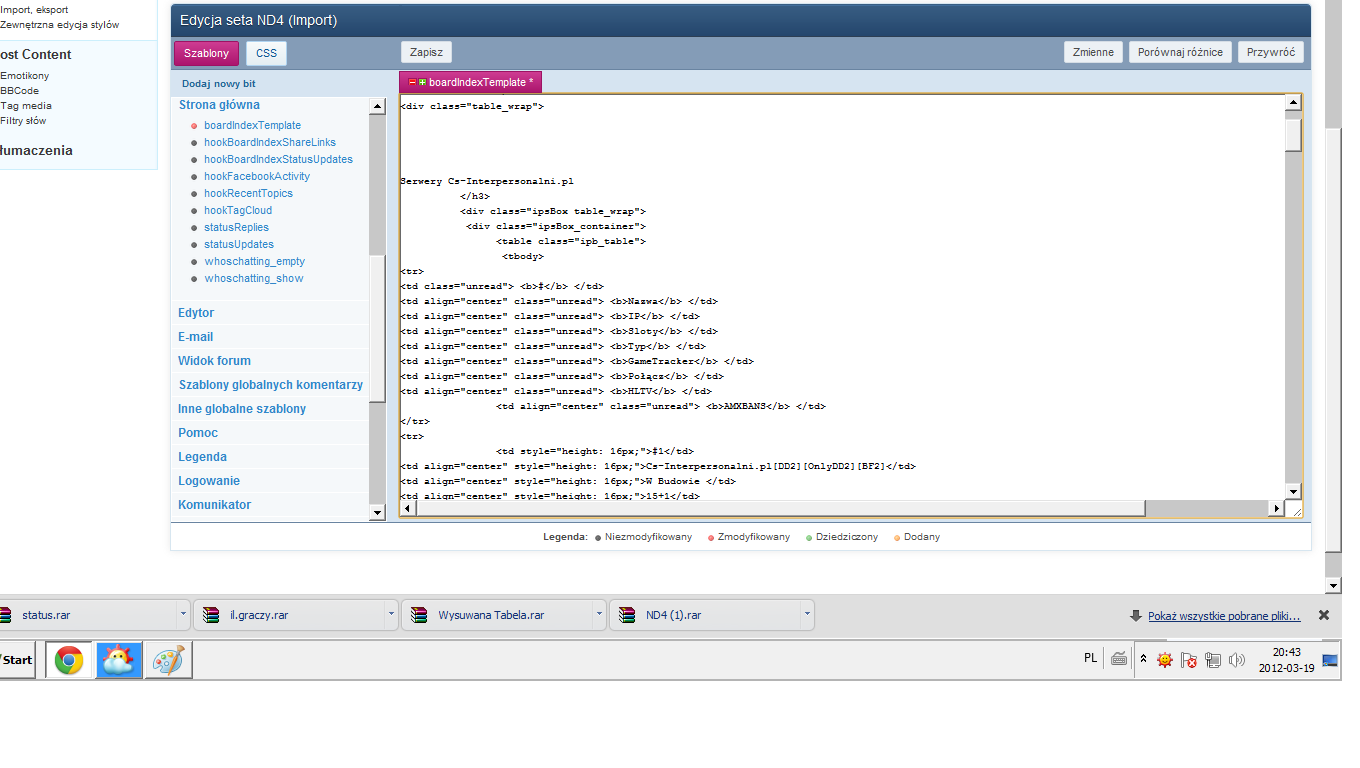Expand the Widok forum template group
The height and width of the screenshot is (768, 1360).
[214, 361]
